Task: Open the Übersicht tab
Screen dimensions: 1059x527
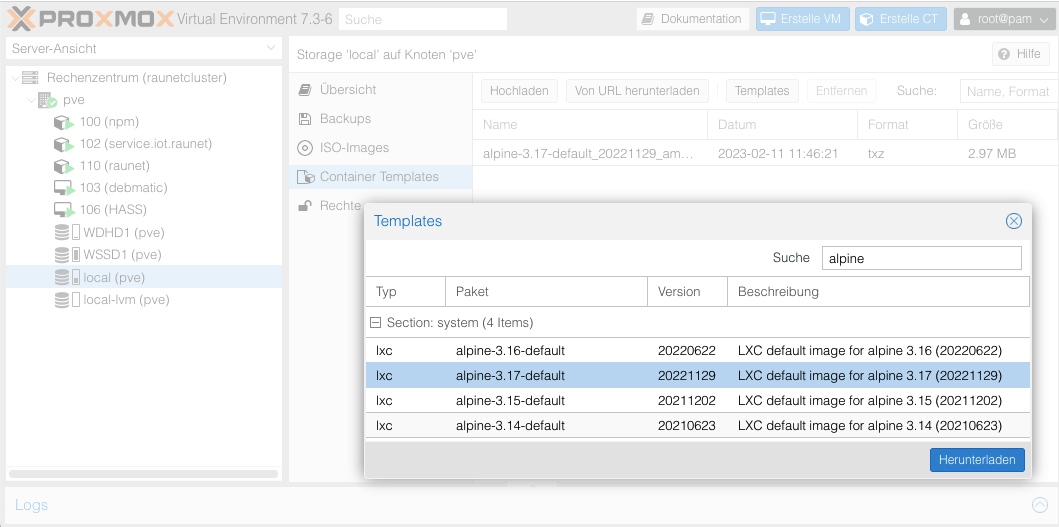Action: point(347,90)
